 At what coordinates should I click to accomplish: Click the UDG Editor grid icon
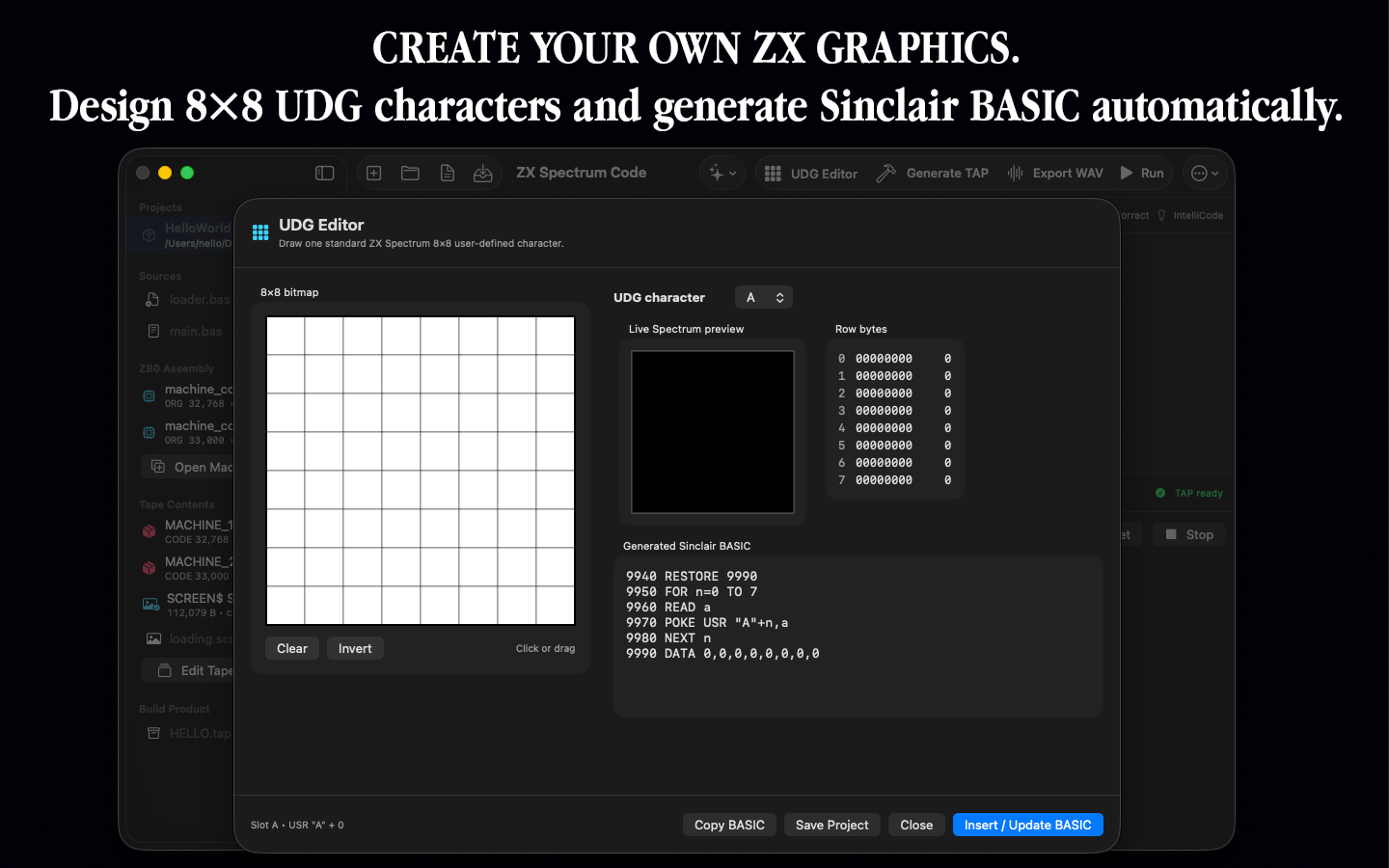pyautogui.click(x=773, y=173)
